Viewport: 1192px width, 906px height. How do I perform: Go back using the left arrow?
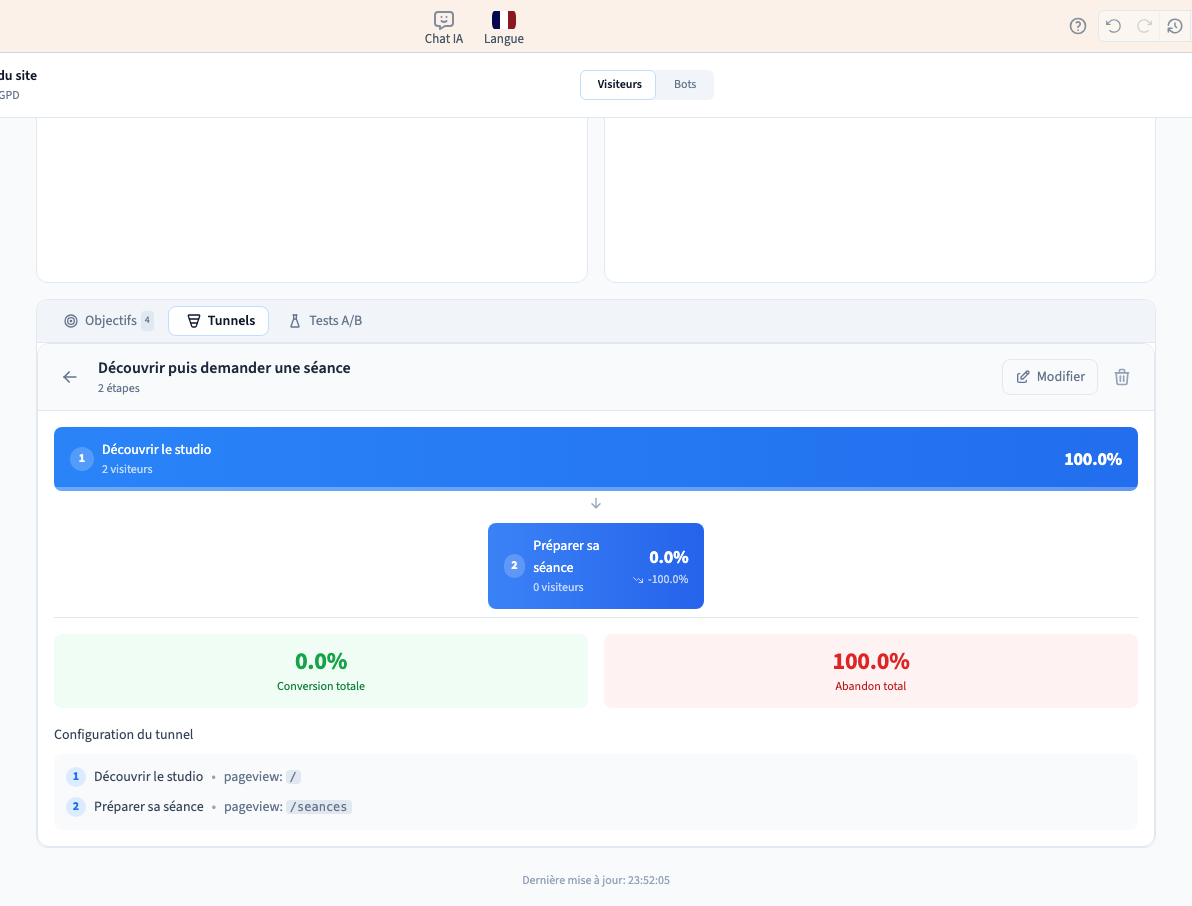coord(70,377)
